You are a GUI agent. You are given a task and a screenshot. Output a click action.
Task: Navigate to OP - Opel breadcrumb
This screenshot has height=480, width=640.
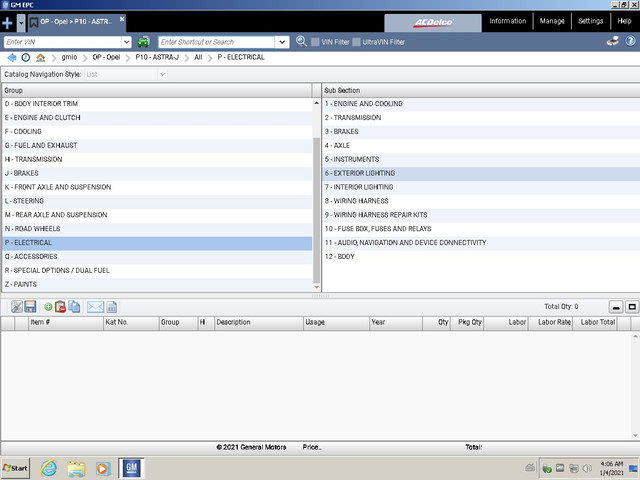click(106, 58)
